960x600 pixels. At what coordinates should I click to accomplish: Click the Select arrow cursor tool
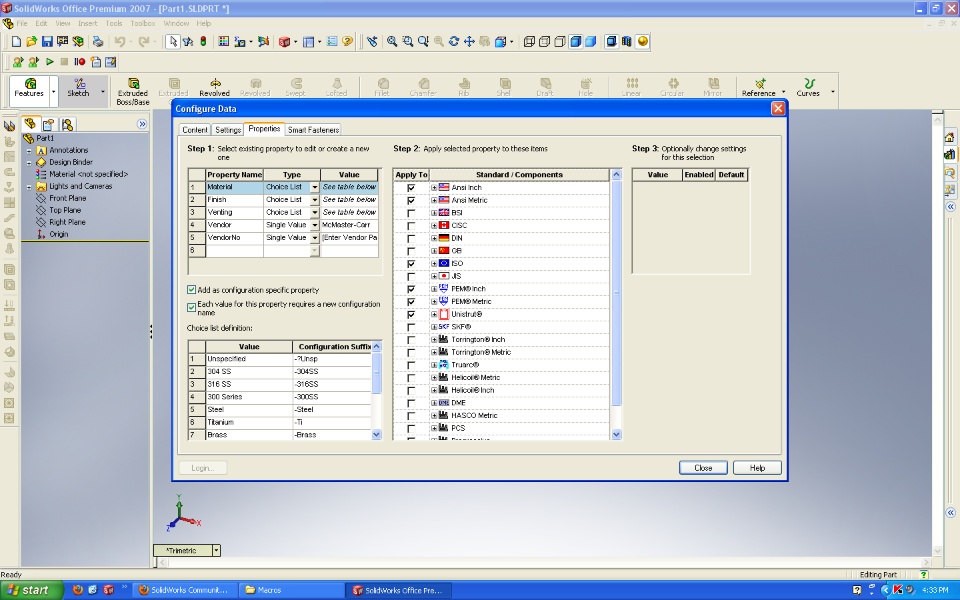pos(173,42)
